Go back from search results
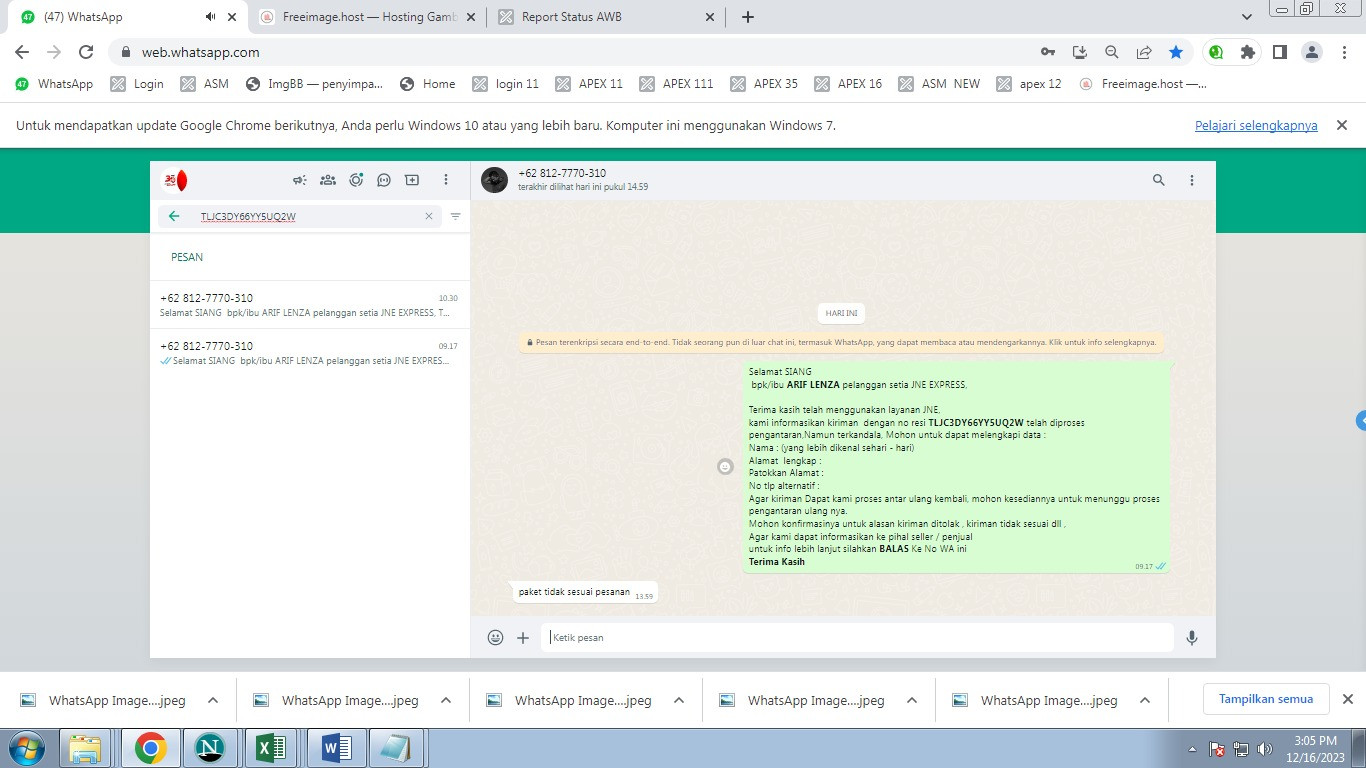Screen dimensions: 1366x768 click(175, 216)
